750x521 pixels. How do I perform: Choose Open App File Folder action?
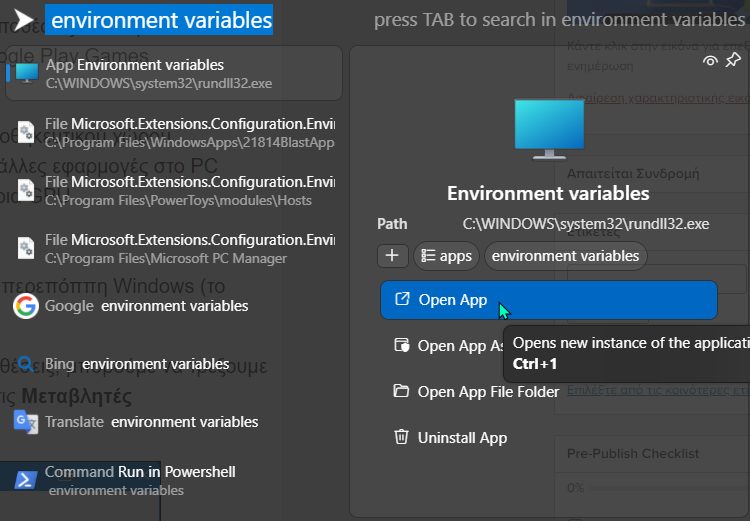(549, 392)
